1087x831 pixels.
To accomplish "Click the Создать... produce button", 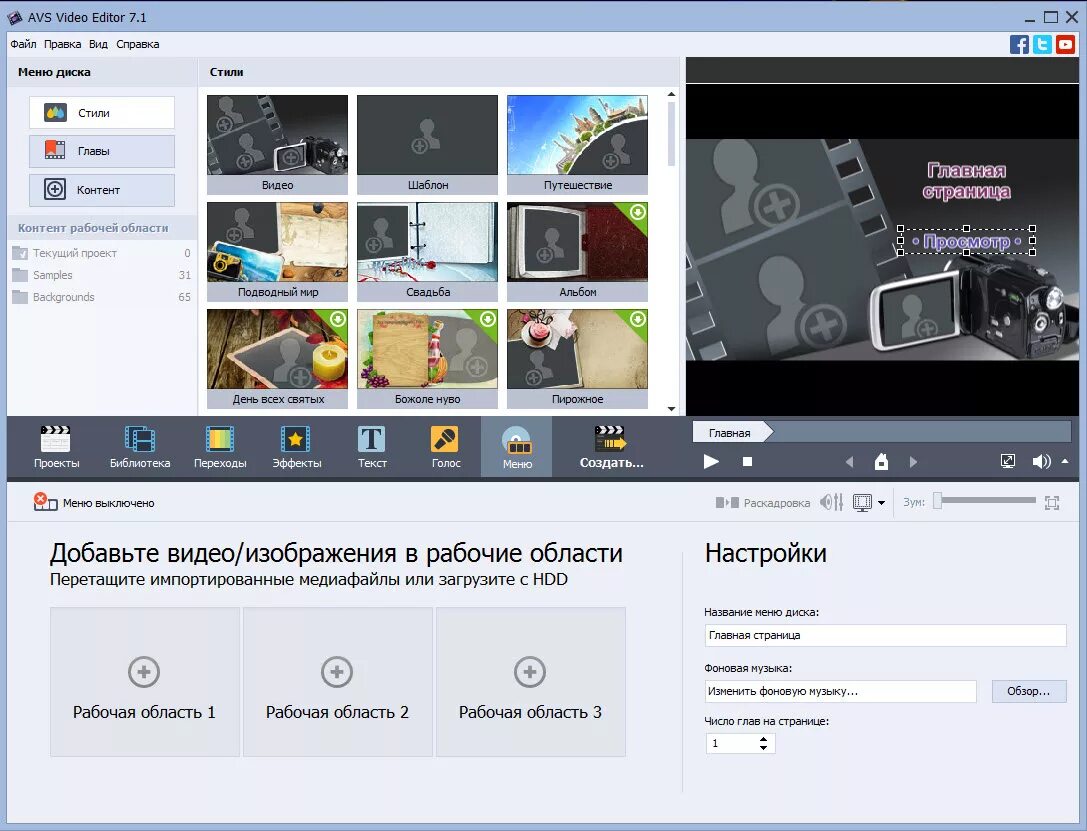I will tap(611, 447).
